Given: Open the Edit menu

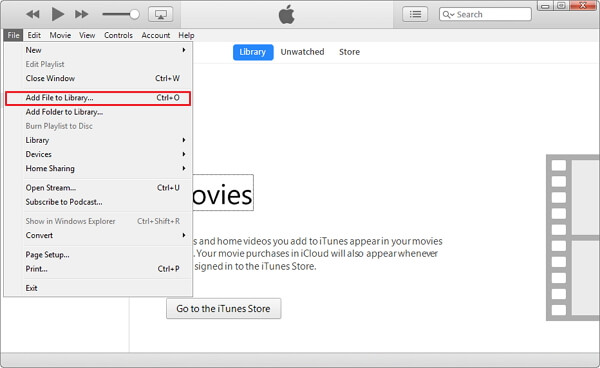Looking at the screenshot, I should 34,35.
